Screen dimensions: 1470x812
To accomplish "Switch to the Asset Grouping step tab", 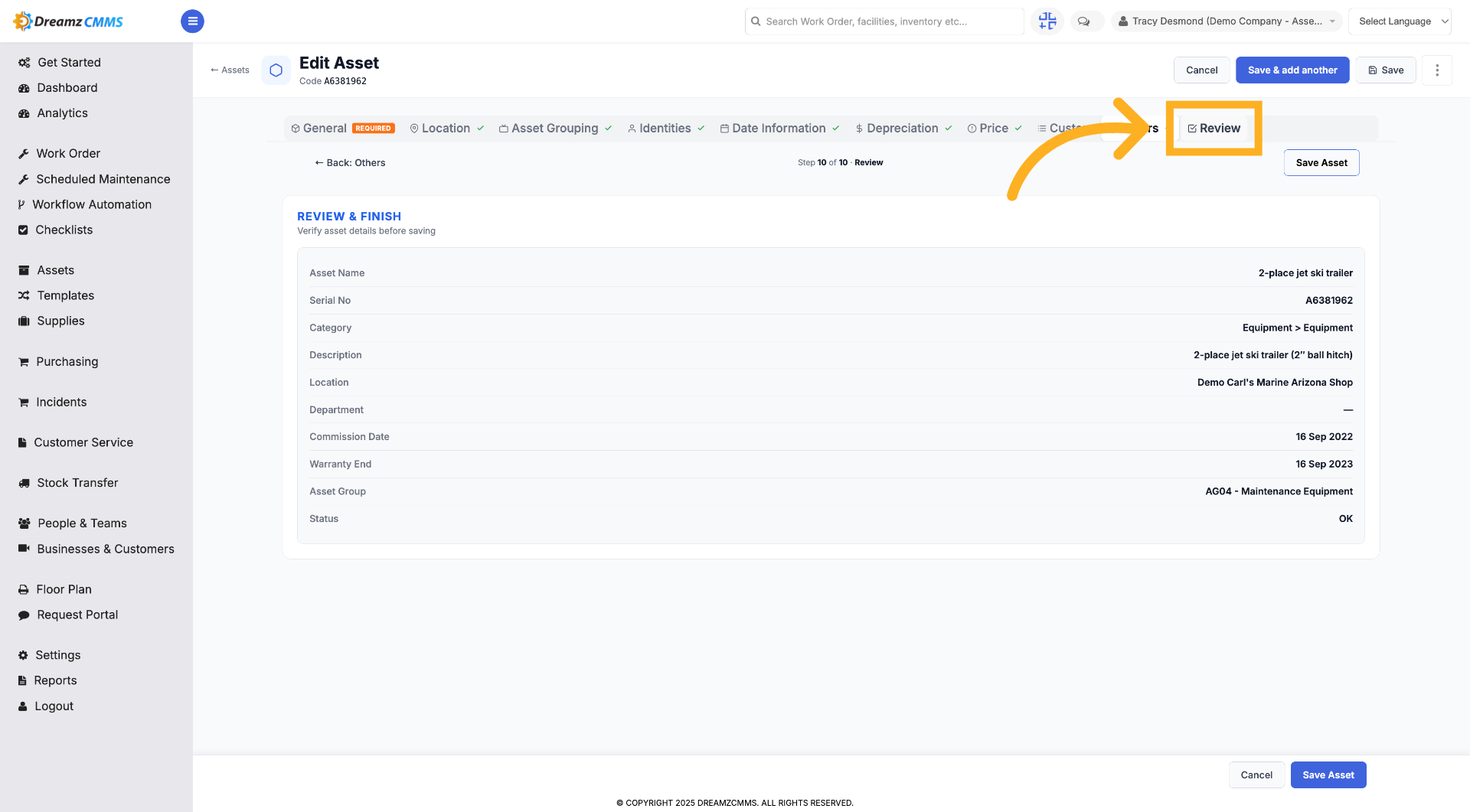I will (x=555, y=128).
